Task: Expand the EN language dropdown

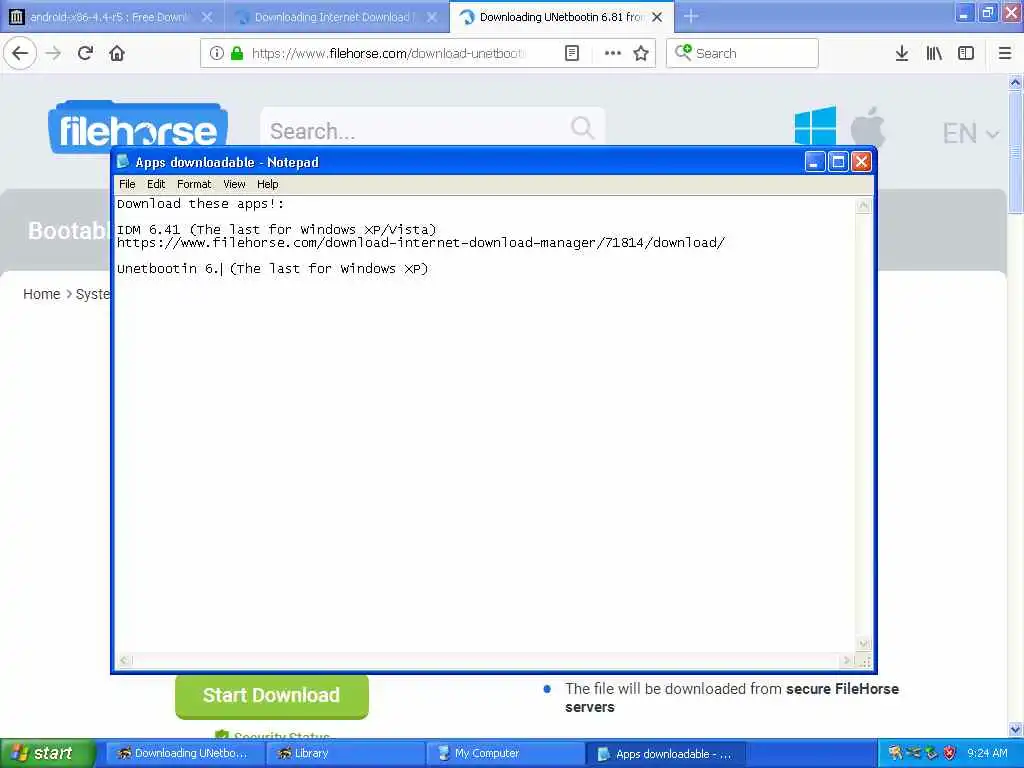Action: point(970,133)
